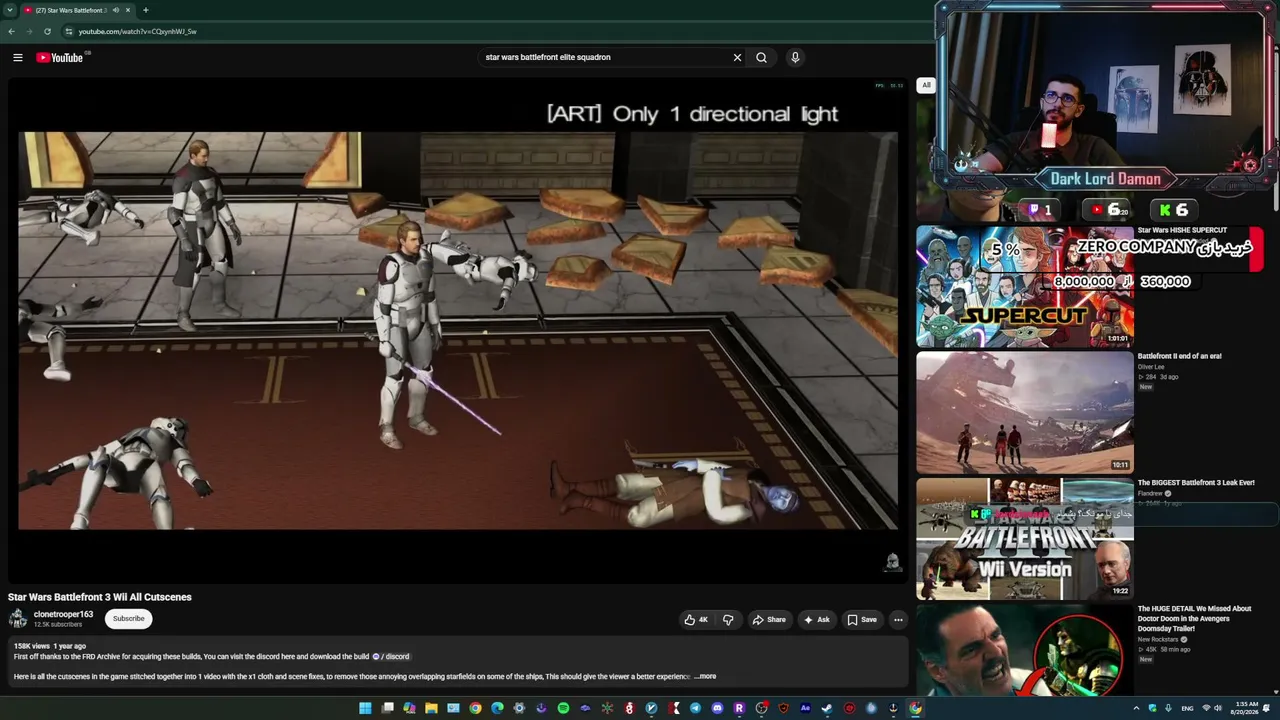Expand the description with ...more

pos(706,677)
